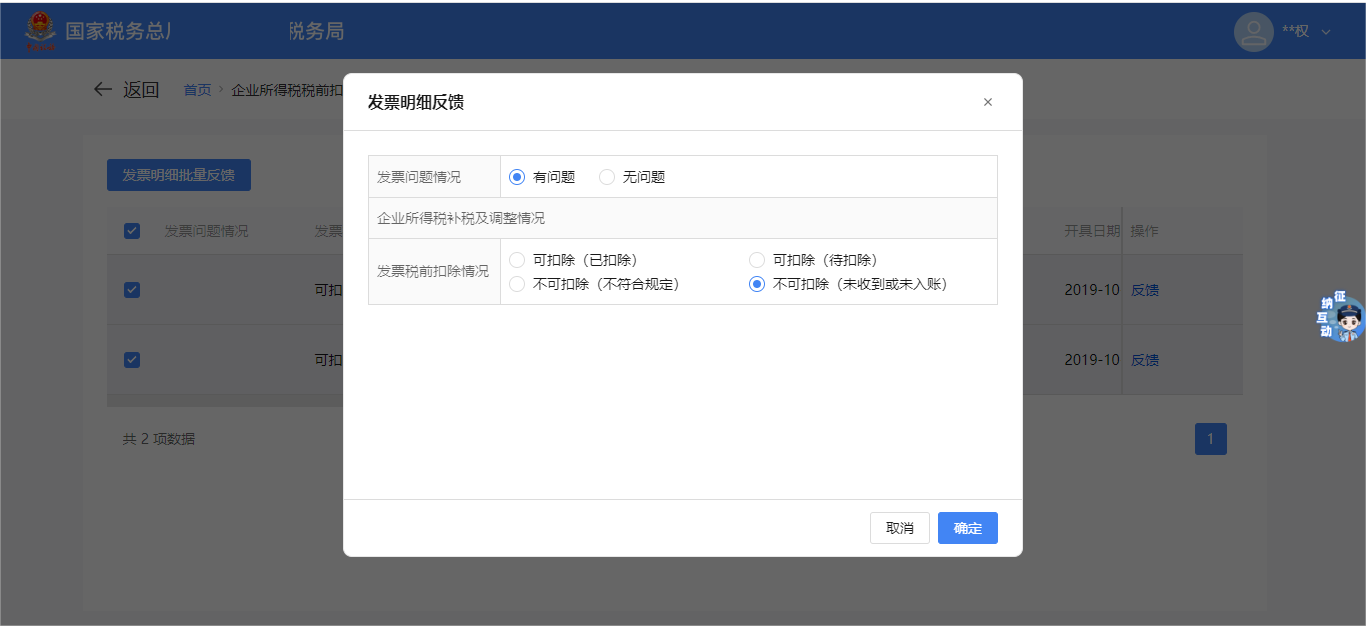Choose 不可扣除（不符合规定）option
The height and width of the screenshot is (626, 1366).
click(x=517, y=284)
